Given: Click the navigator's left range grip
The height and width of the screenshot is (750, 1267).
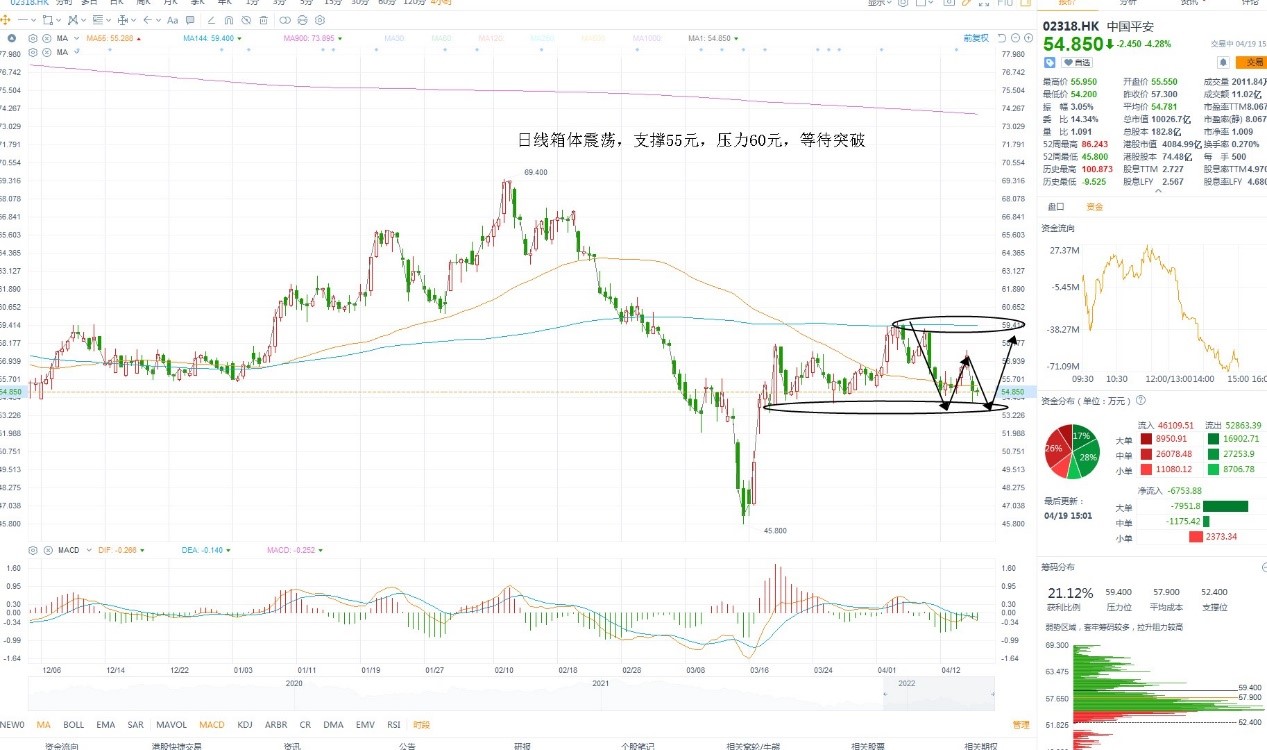Looking at the screenshot, I should pyautogui.click(x=885, y=694).
